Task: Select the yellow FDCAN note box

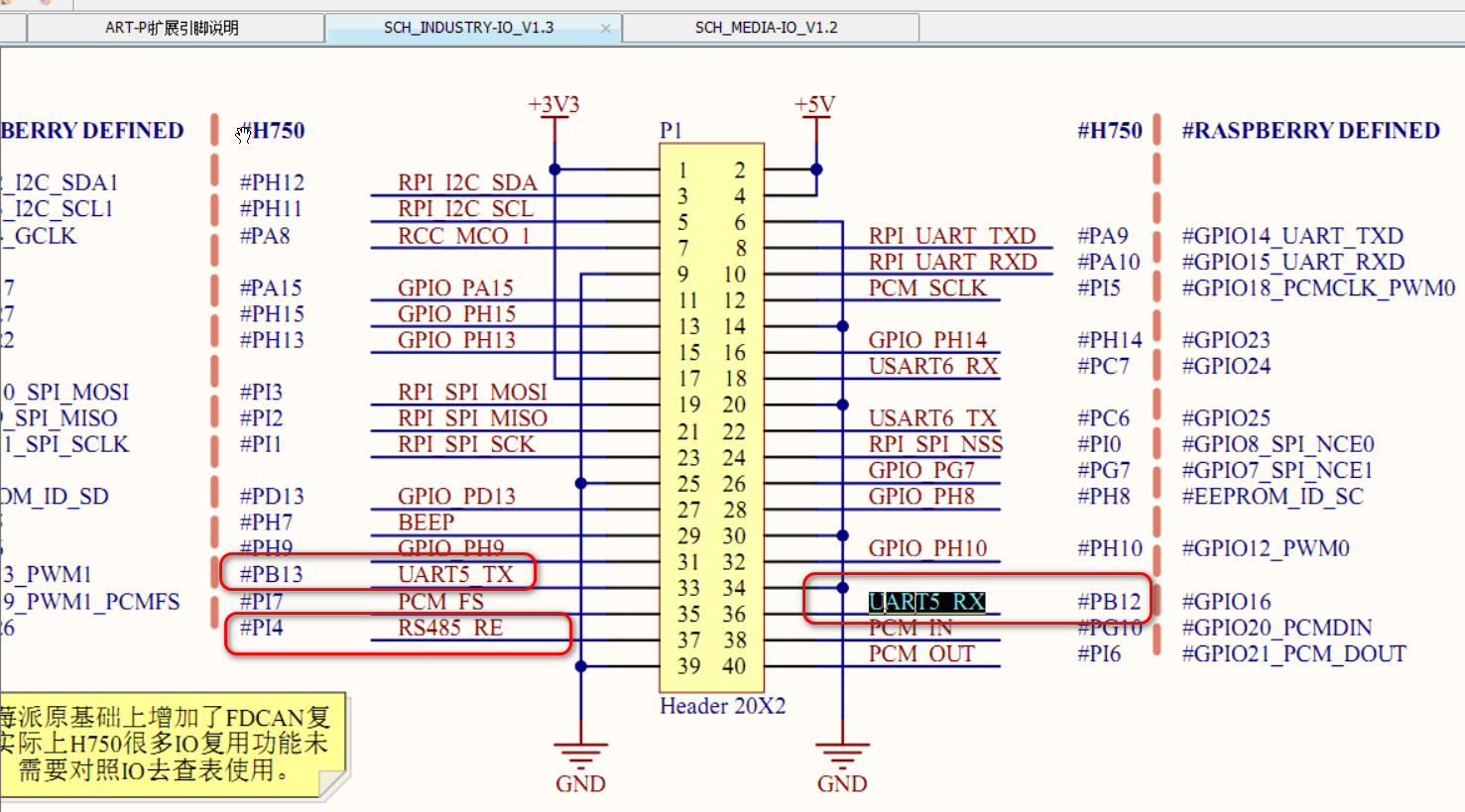Action: click(173, 745)
